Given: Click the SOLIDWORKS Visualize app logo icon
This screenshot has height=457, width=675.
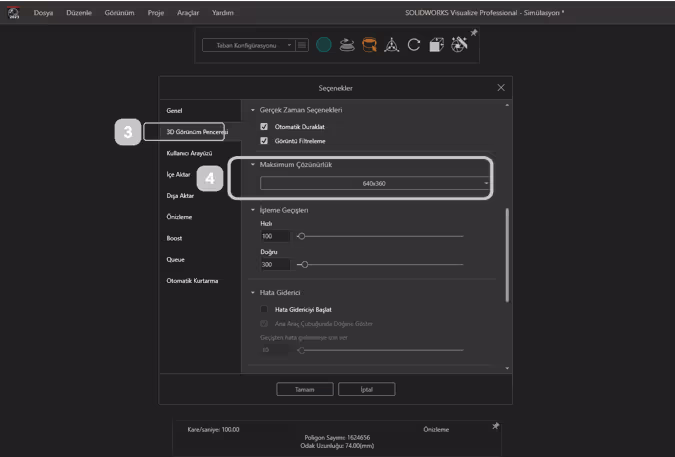Looking at the screenshot, I should pos(13,12).
